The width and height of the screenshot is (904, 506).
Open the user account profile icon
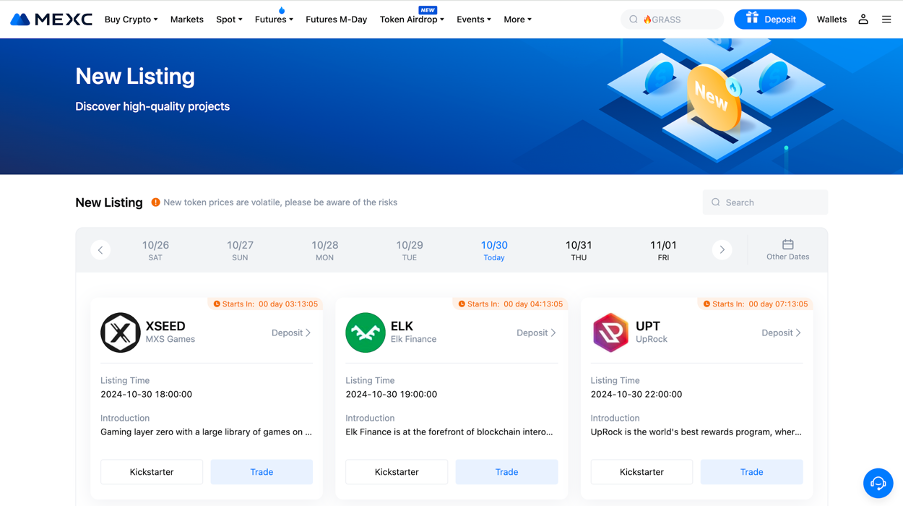863,19
